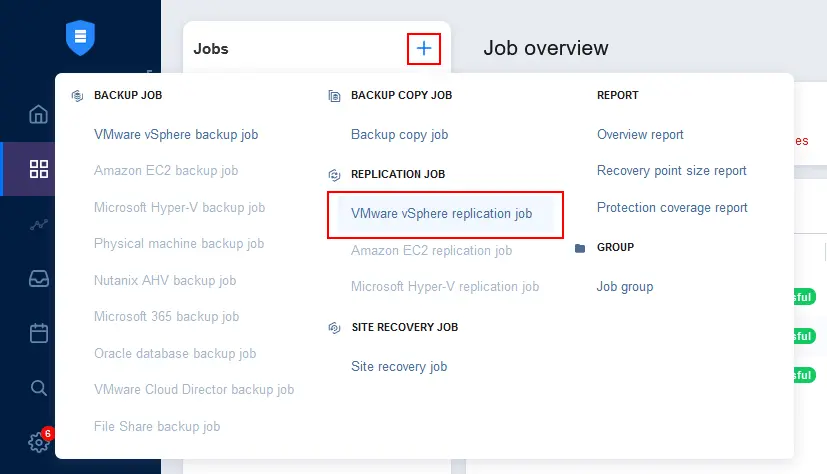
Task: Open the Calendar icon in sidebar
Action: tap(39, 333)
